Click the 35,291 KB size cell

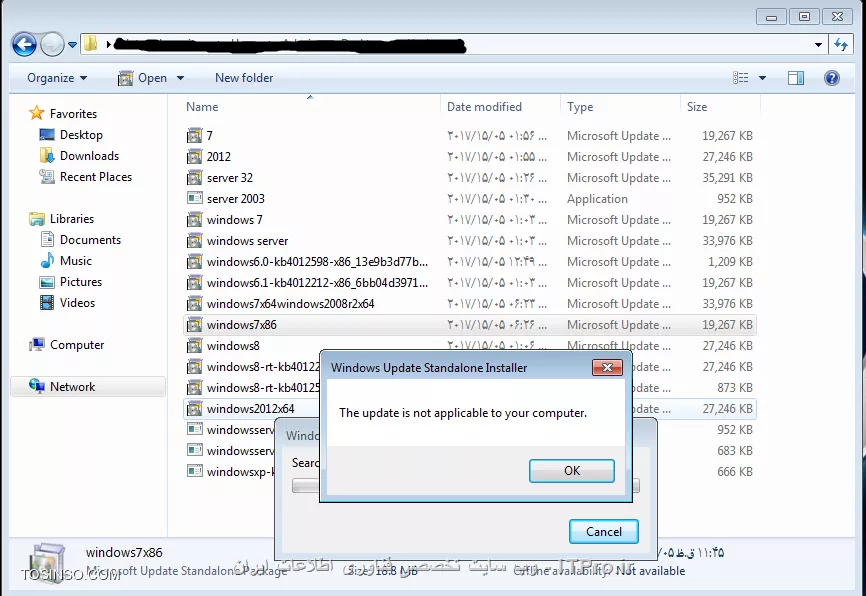pos(727,177)
